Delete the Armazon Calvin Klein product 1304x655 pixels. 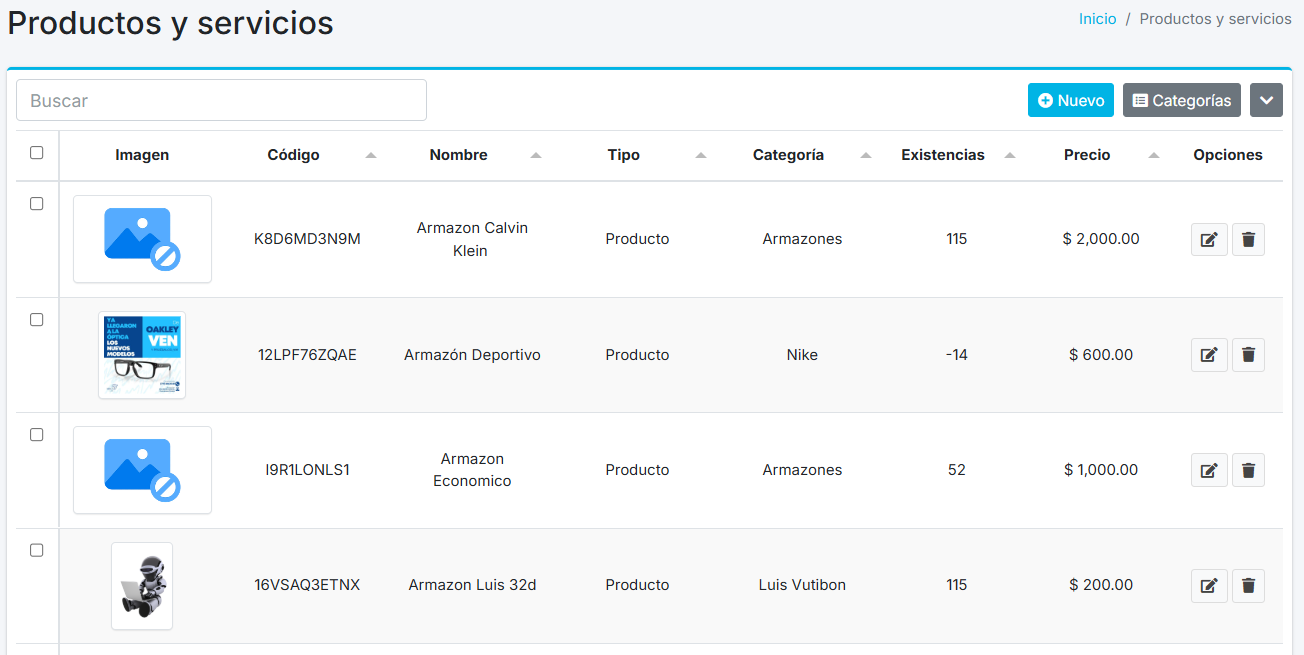[1248, 240]
